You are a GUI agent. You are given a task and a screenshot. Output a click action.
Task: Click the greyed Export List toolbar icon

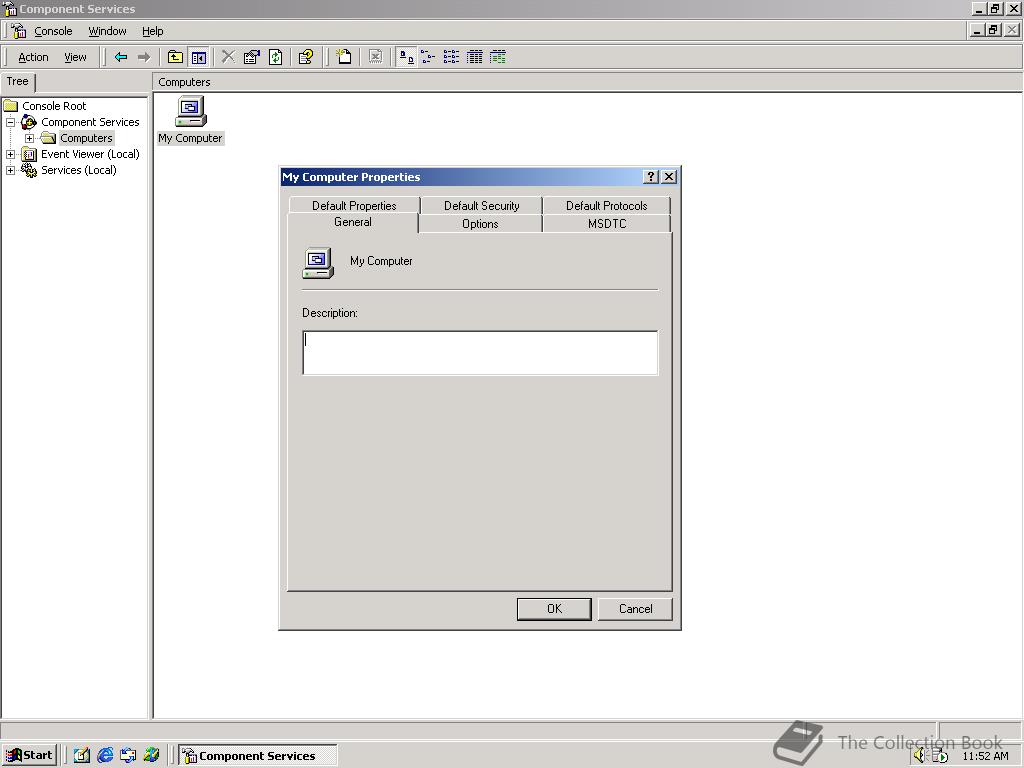376,57
